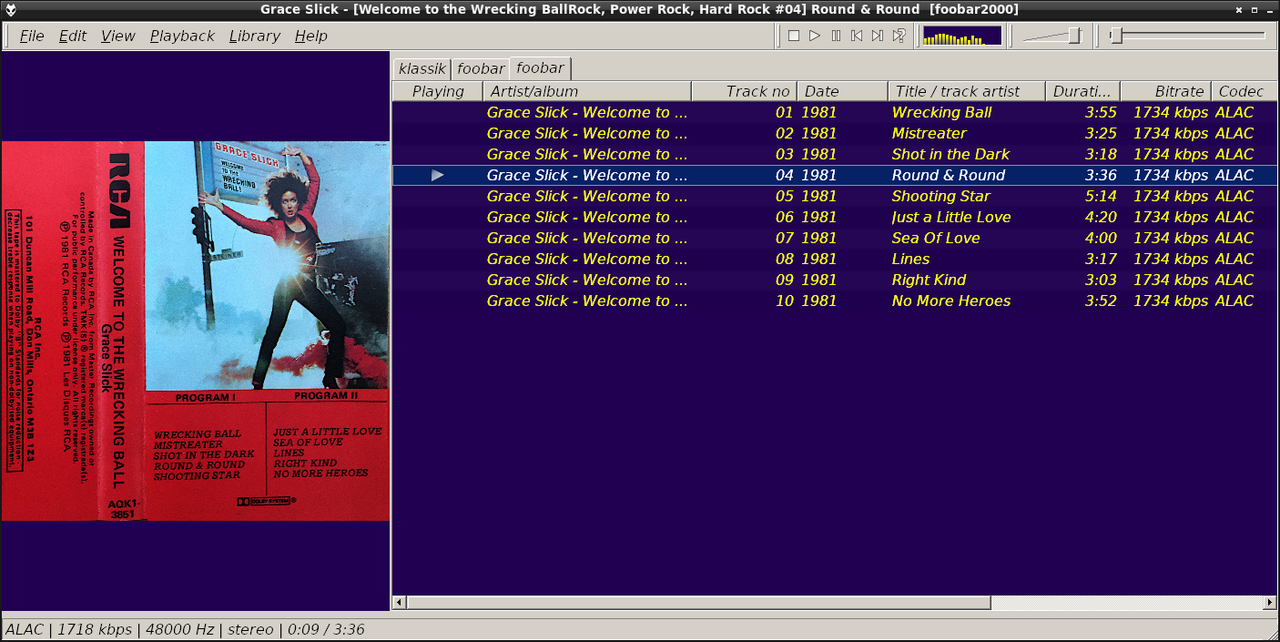
Task: Click the scrollbar left arrow
Action: pos(399,603)
